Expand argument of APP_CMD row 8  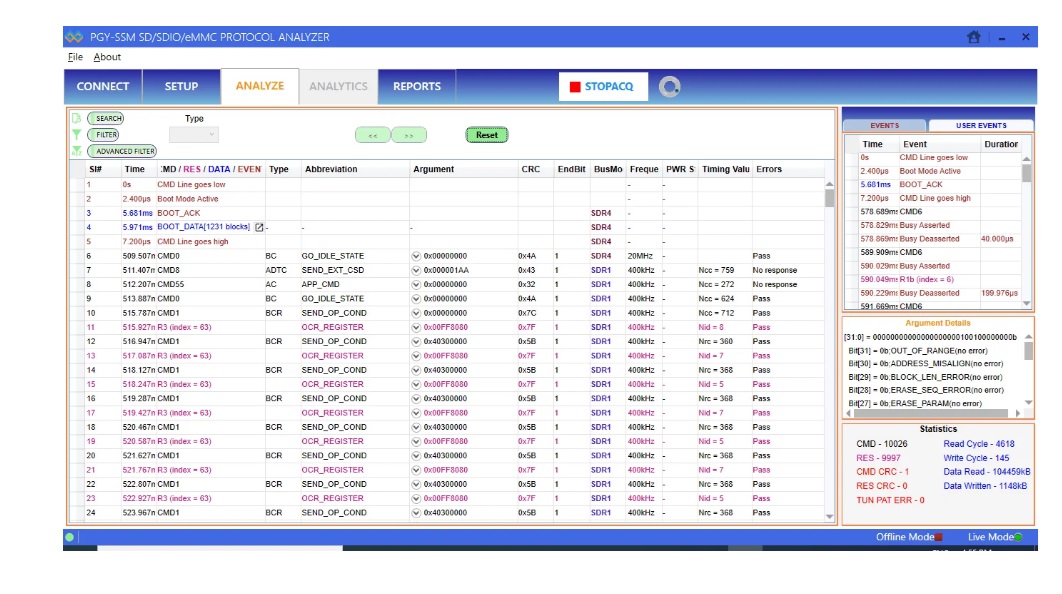(x=416, y=284)
